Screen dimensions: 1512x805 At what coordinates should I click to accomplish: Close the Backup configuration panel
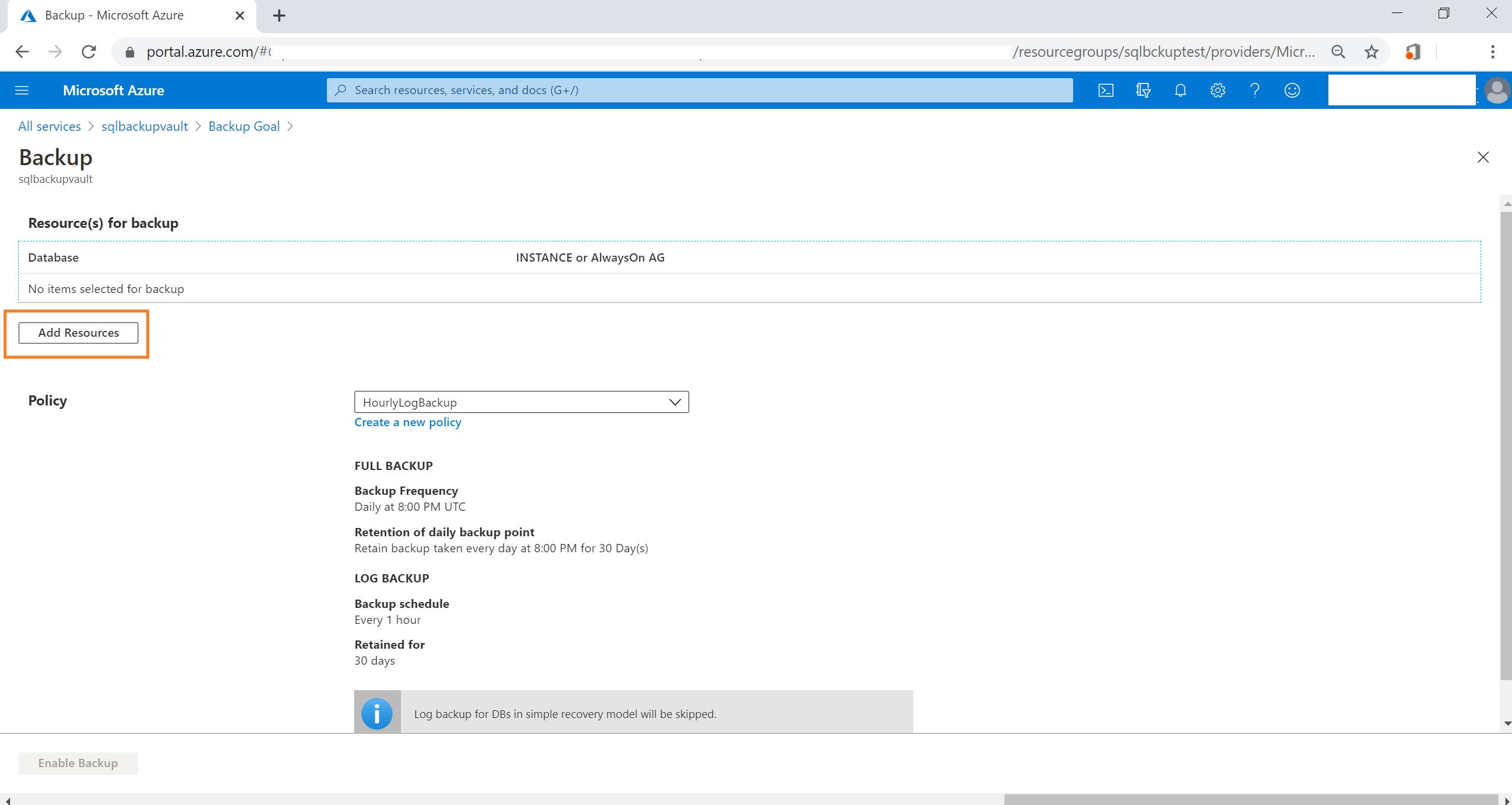[1483, 157]
